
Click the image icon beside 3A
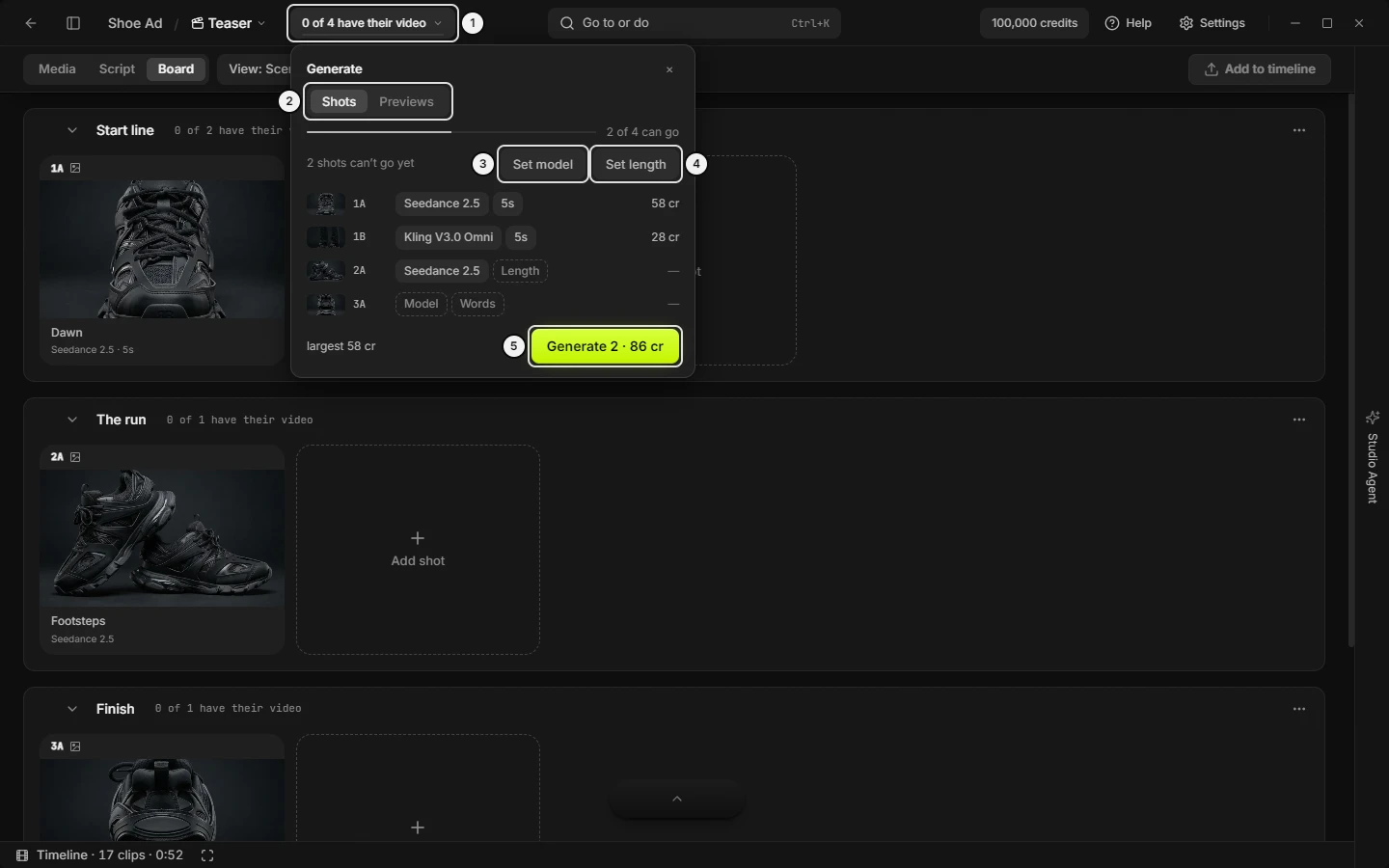click(75, 746)
